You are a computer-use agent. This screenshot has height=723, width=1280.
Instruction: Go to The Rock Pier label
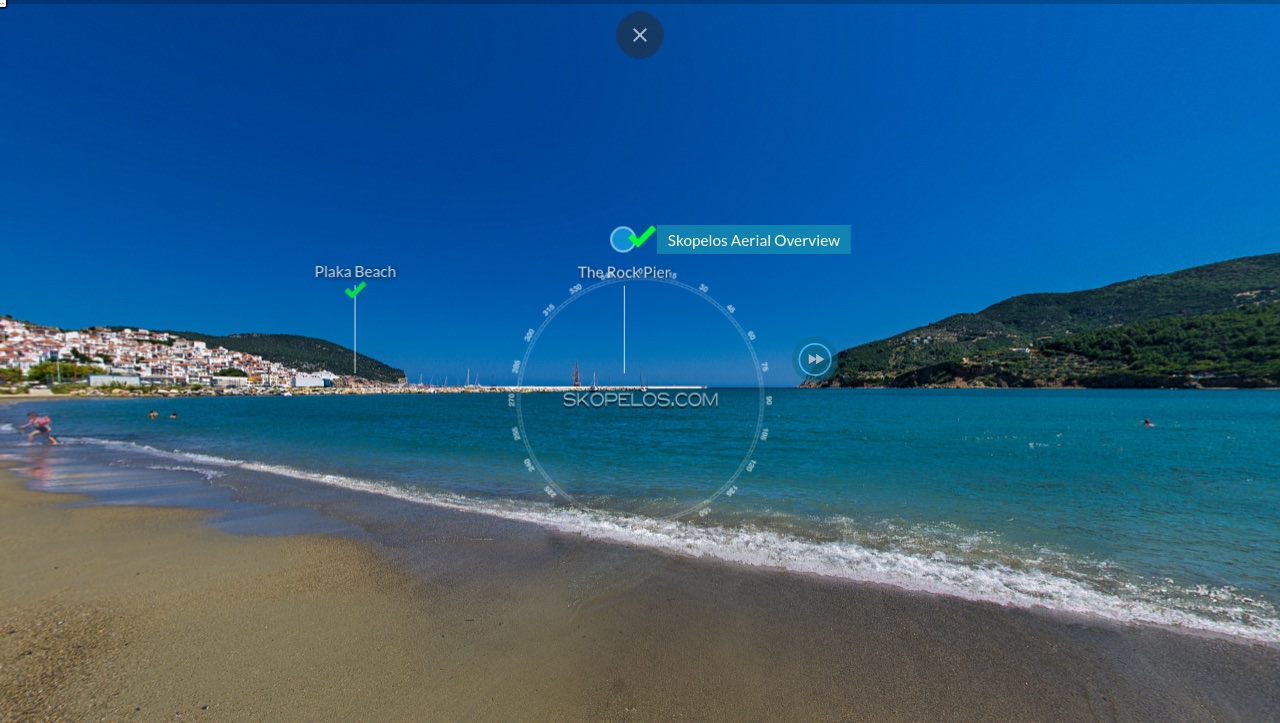pos(624,272)
